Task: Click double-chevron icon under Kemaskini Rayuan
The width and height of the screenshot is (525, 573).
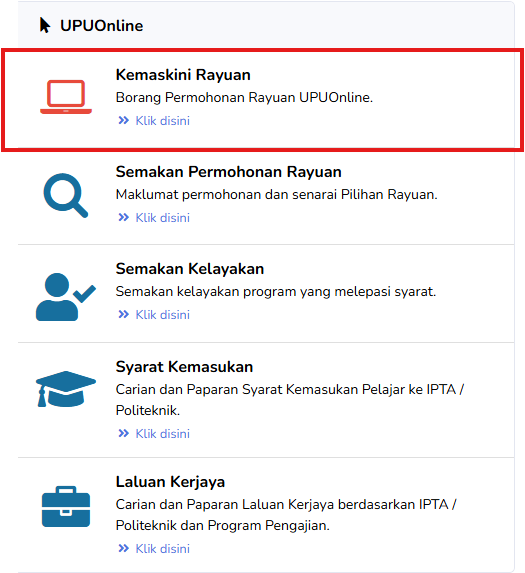Action: (x=124, y=120)
